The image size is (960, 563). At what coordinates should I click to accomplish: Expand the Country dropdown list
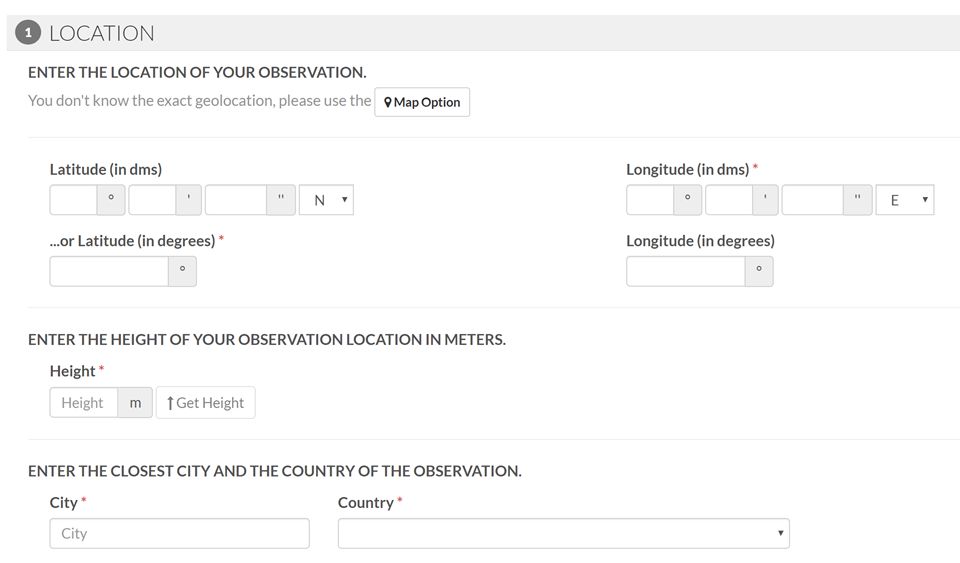click(x=564, y=534)
